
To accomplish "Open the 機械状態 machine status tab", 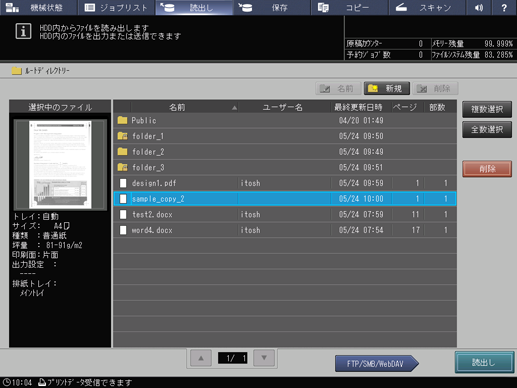I will pos(38,7).
